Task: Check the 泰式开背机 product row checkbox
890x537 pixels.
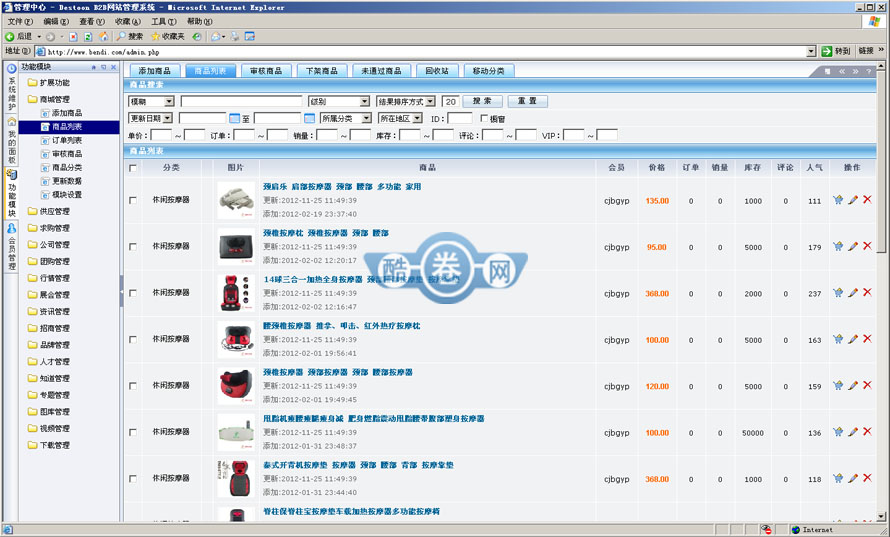Action: 133,479
